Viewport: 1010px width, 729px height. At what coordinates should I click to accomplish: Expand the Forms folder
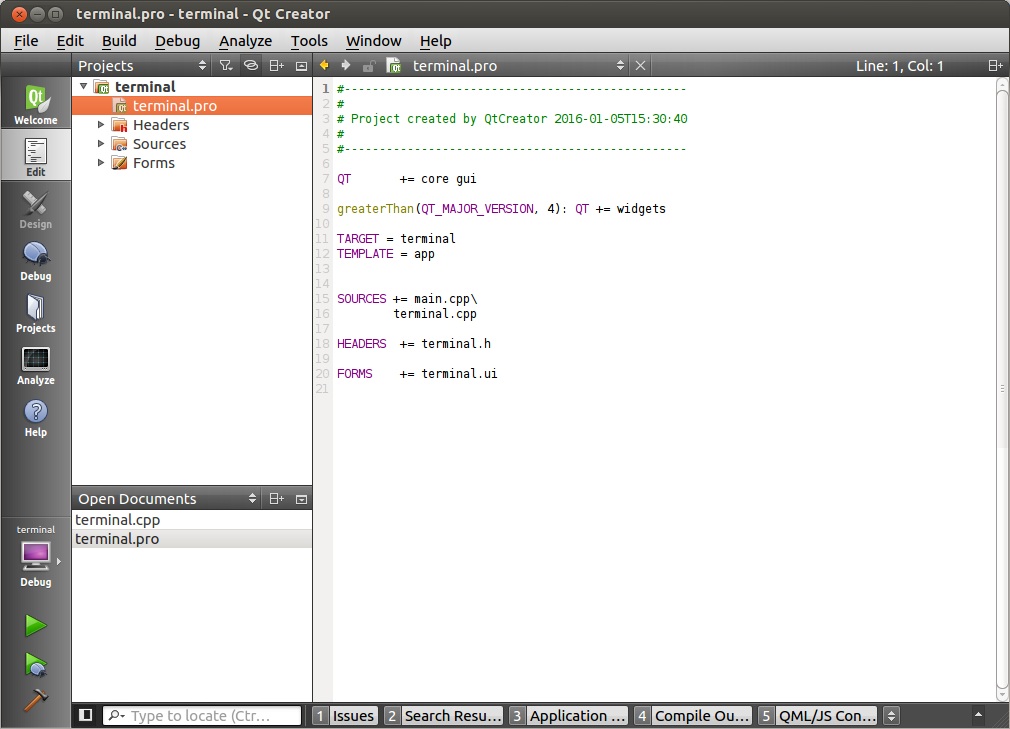(100, 162)
